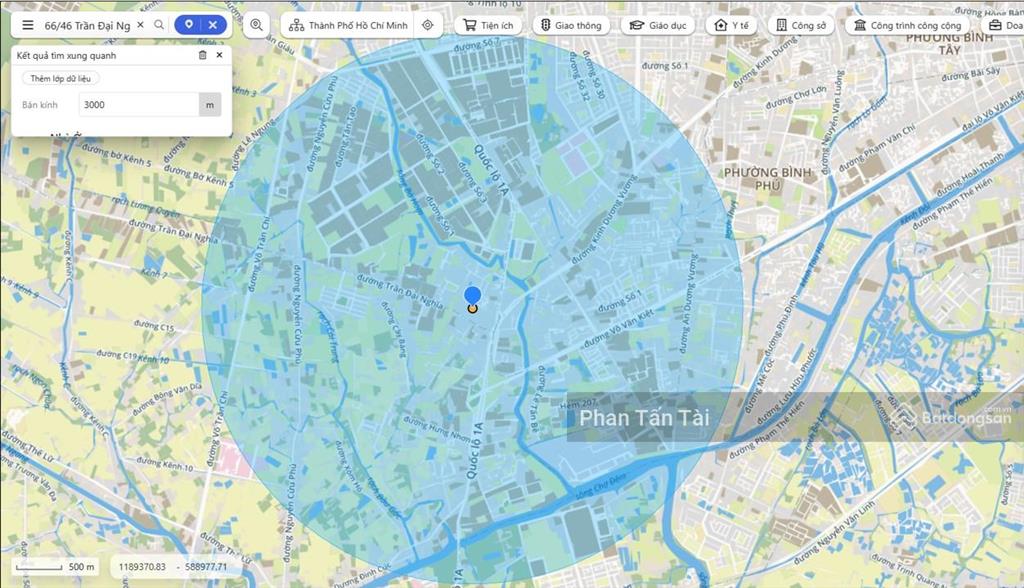
Task: Click the 'm' unit box beside radius
Action: (x=210, y=105)
